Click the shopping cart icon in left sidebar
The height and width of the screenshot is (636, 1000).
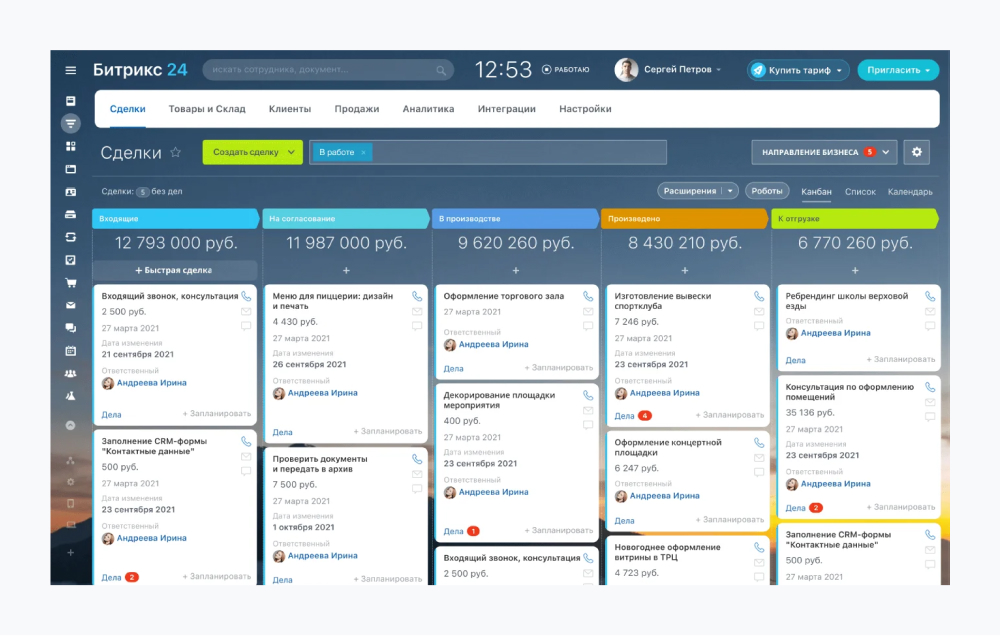pos(70,283)
